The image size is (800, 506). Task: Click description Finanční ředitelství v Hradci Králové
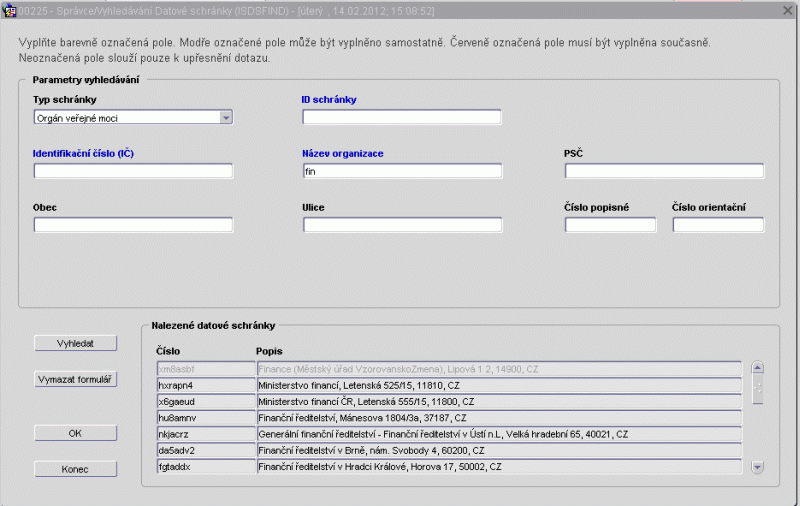click(x=499, y=467)
